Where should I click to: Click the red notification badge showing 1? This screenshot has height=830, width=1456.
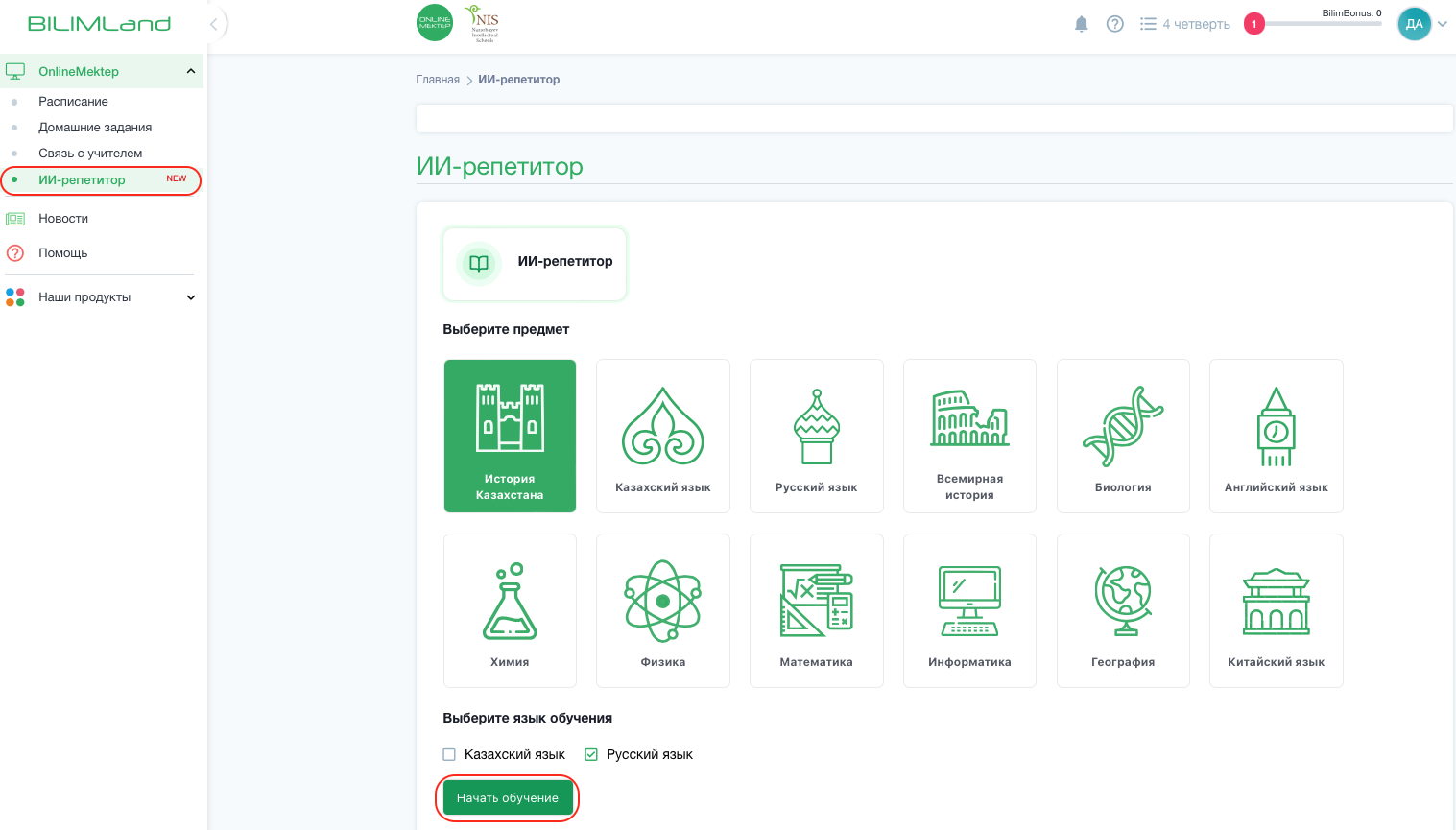point(1253,24)
